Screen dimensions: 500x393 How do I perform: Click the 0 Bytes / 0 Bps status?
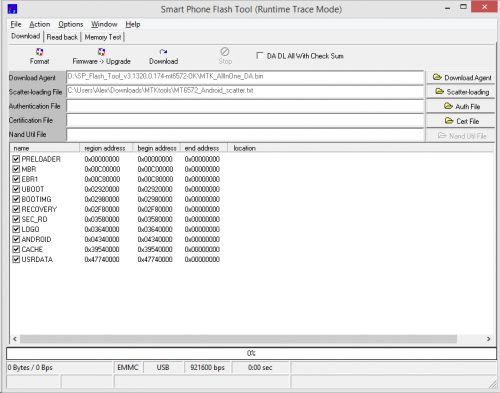(59, 368)
